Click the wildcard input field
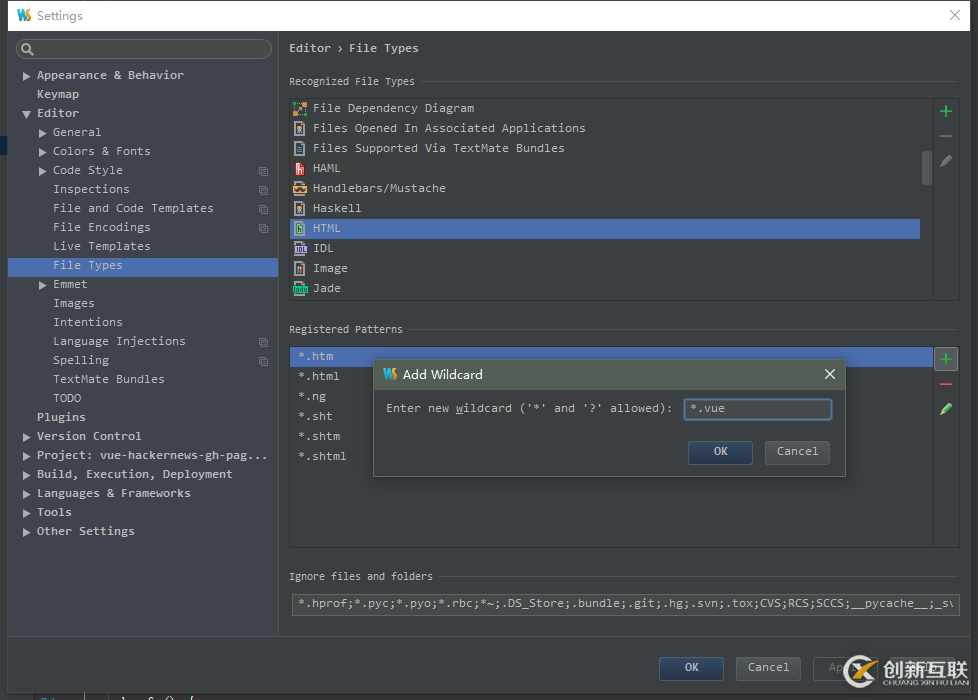This screenshot has width=978, height=700. click(758, 409)
